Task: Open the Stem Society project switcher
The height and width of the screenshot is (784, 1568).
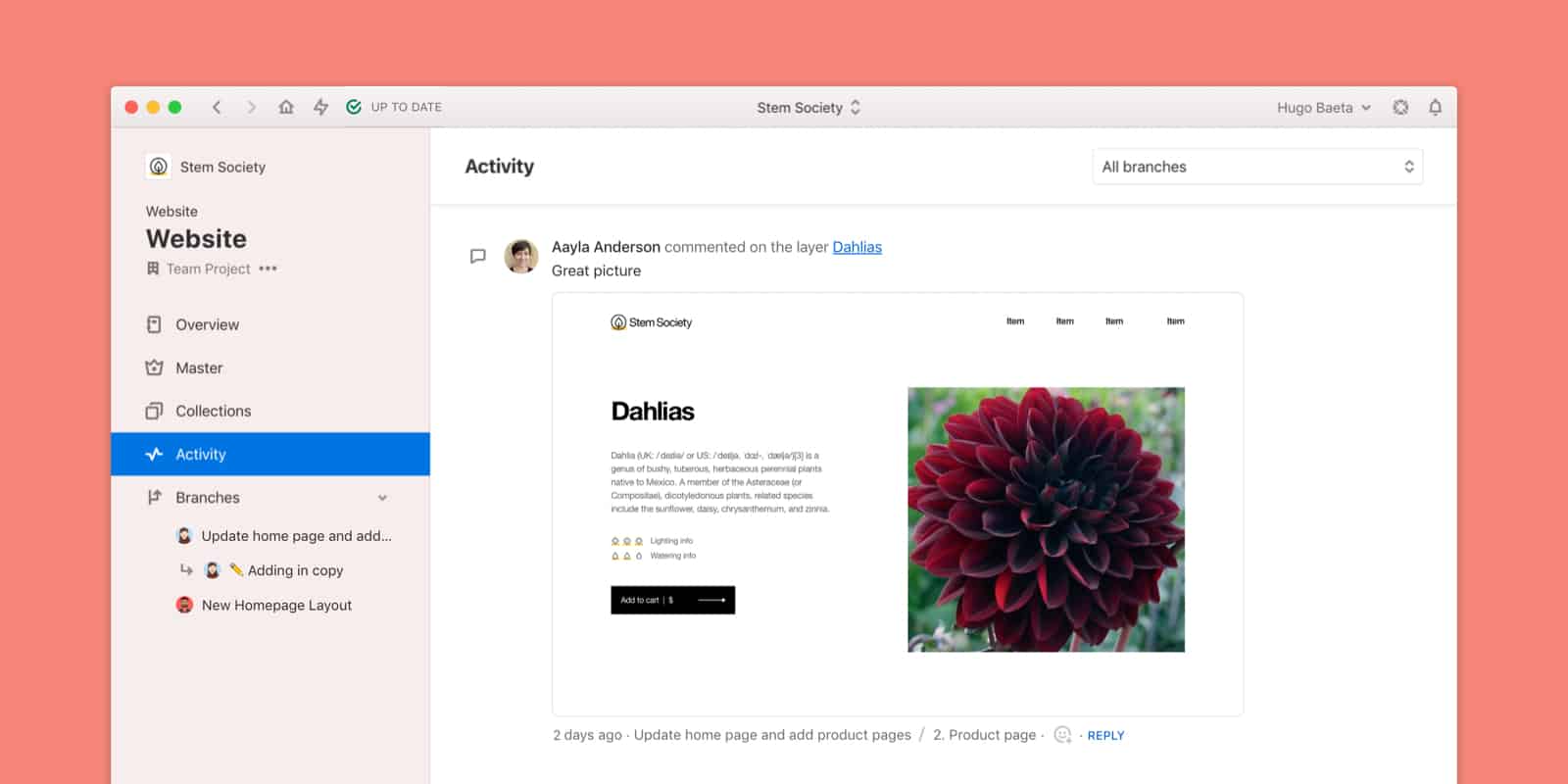Action: (x=808, y=108)
